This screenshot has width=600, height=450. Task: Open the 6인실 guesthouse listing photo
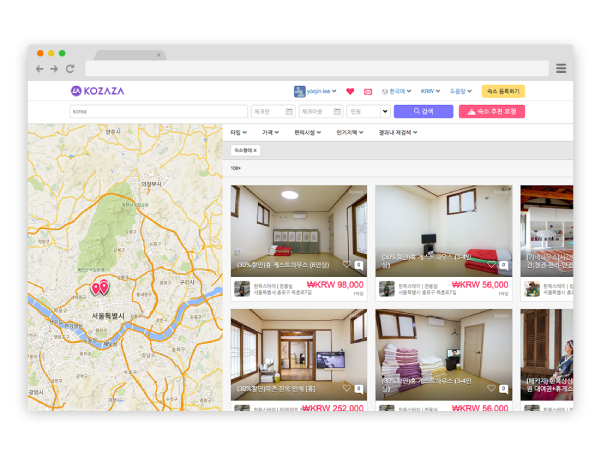(x=298, y=231)
